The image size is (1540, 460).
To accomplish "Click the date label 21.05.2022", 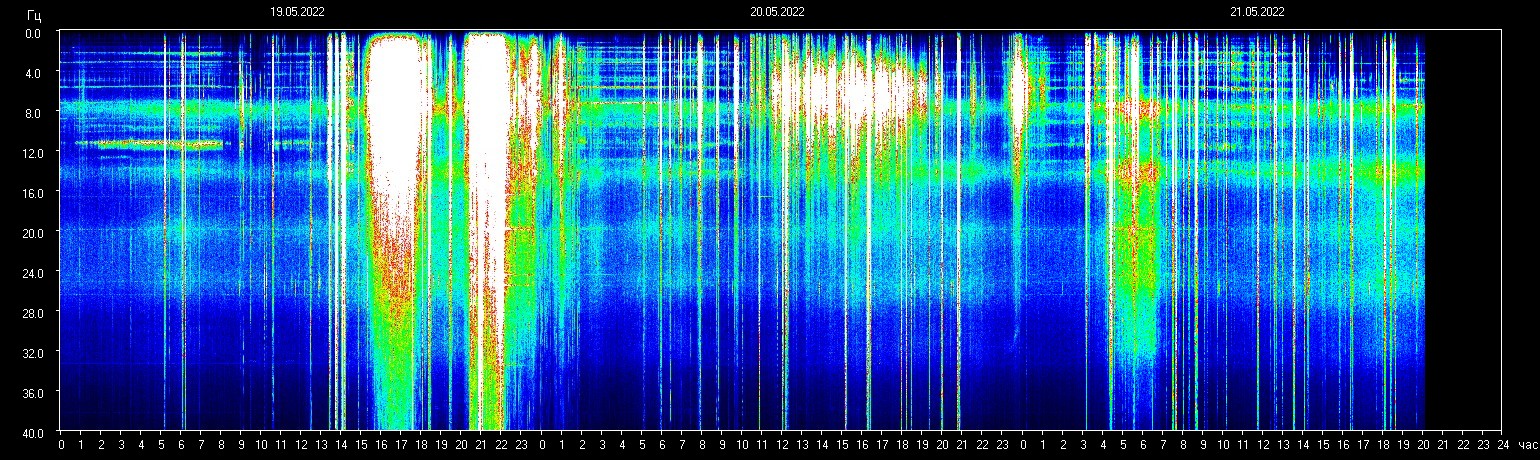I will [x=1257, y=12].
